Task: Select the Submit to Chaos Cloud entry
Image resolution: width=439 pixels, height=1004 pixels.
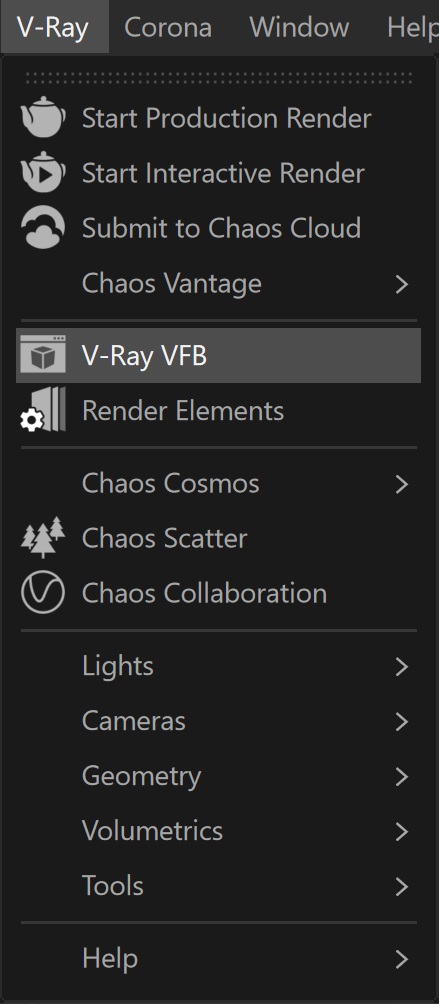Action: 219,229
